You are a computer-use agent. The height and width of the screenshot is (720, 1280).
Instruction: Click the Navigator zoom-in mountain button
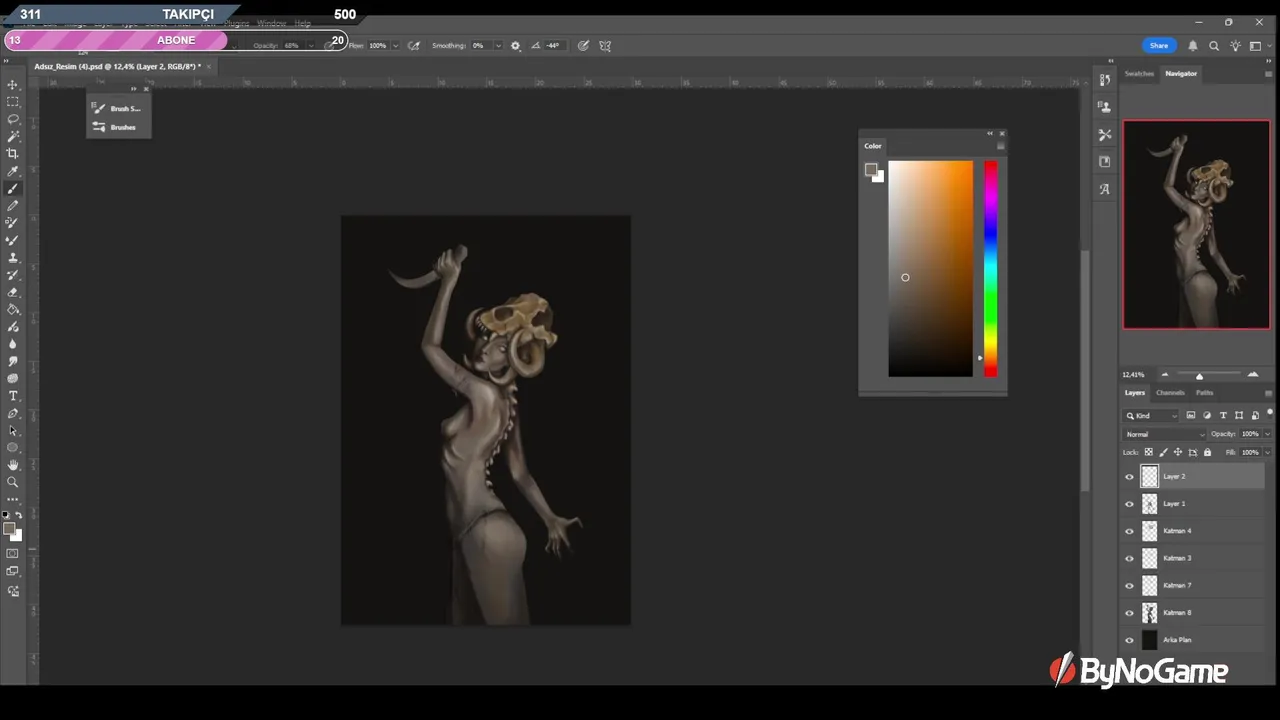point(1253,374)
